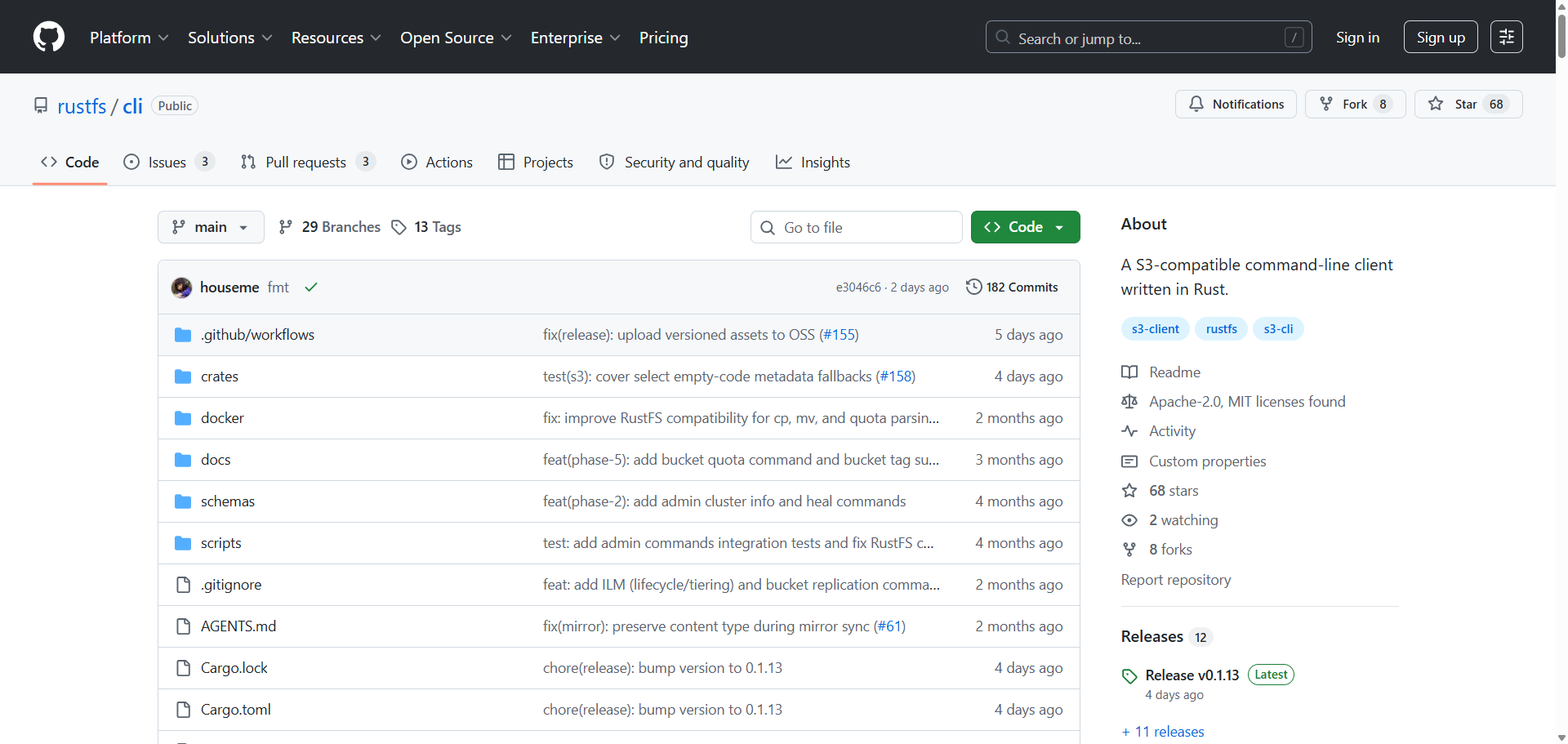Open the Cargo.toml file name
Viewport: 1568px width, 744px height.
click(236, 710)
